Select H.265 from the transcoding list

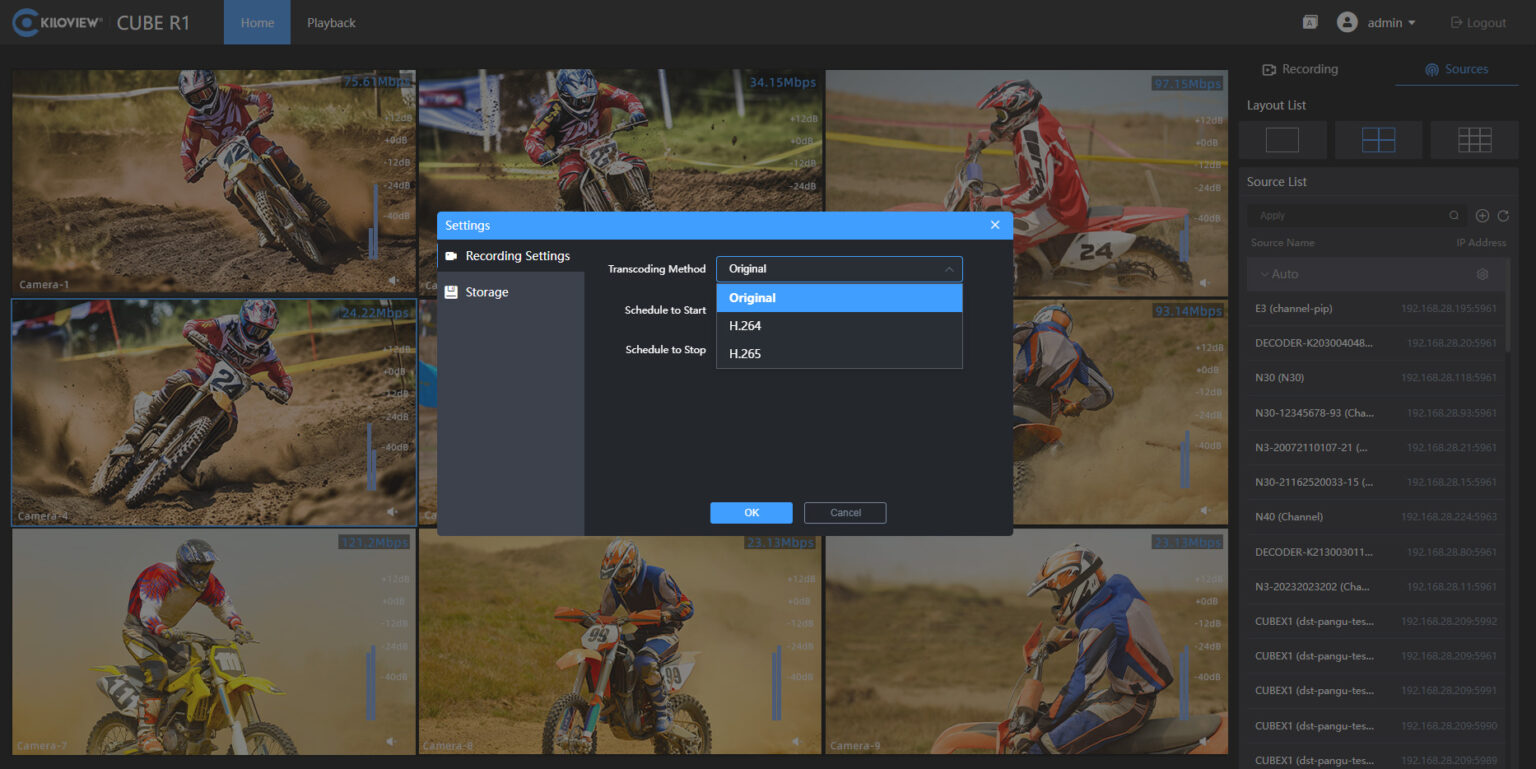[745, 354]
